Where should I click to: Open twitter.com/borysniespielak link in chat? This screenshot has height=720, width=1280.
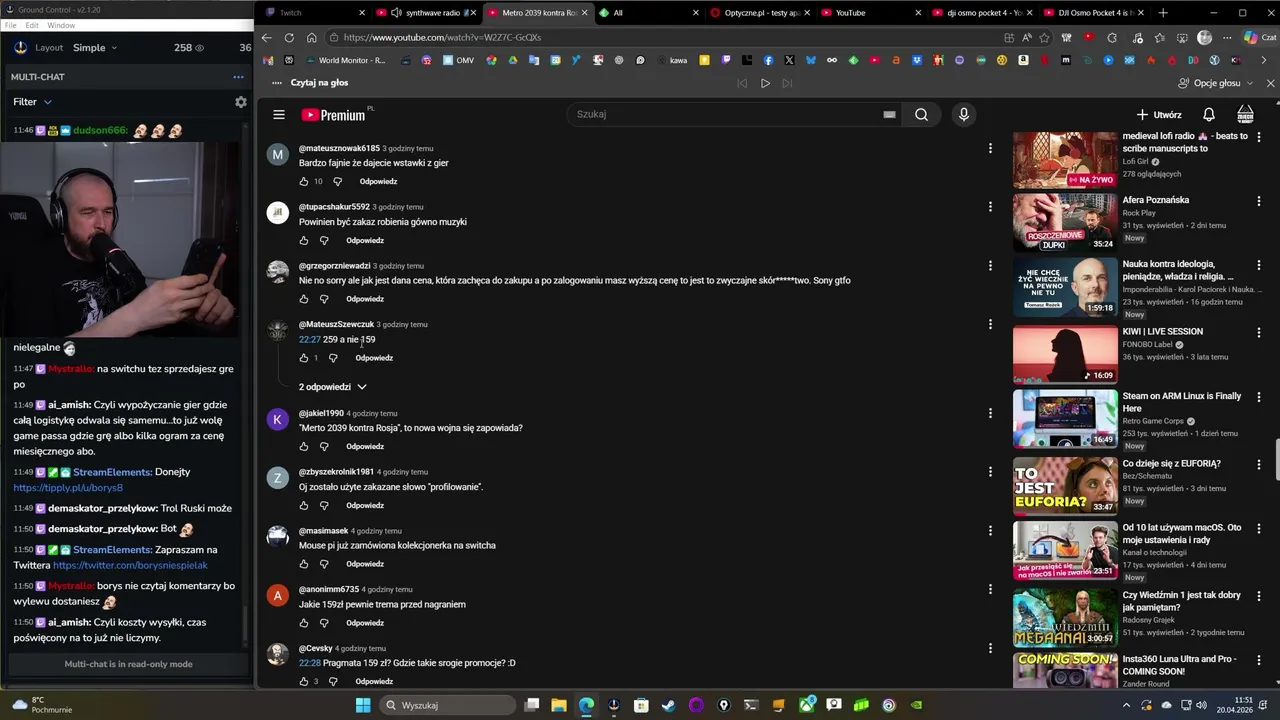pyautogui.click(x=130, y=565)
